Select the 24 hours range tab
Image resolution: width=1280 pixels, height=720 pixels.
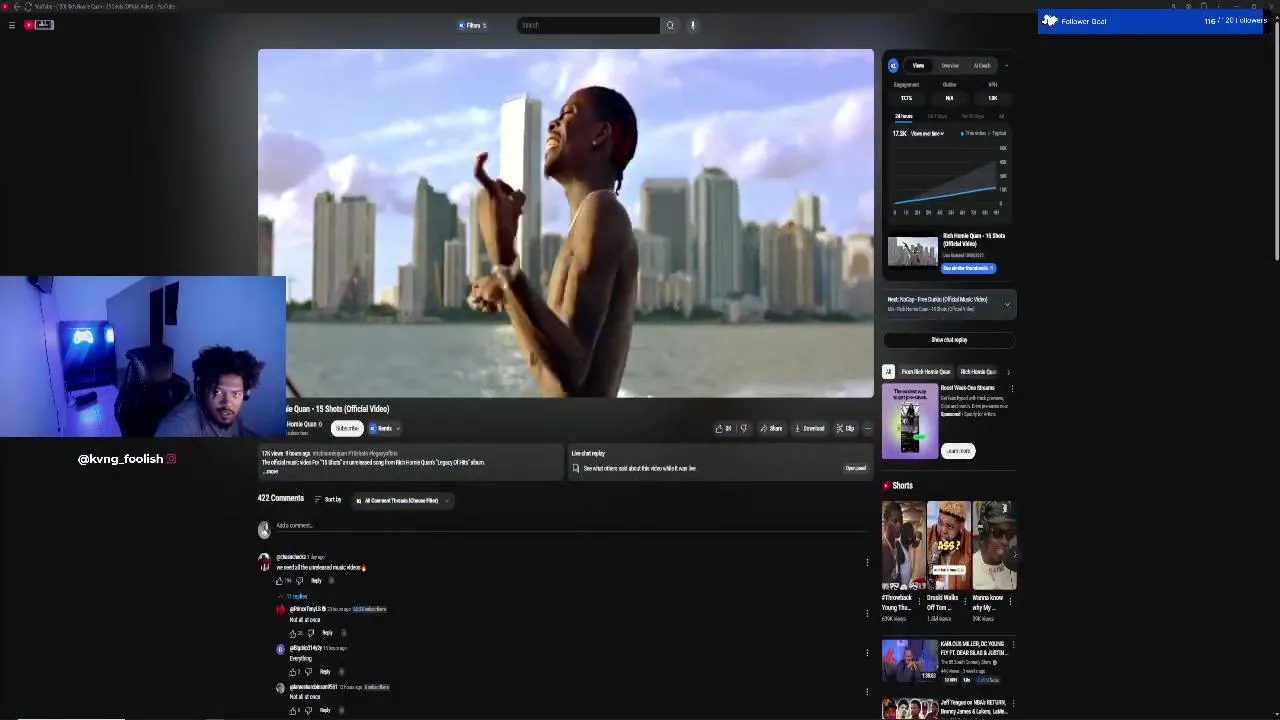[903, 116]
